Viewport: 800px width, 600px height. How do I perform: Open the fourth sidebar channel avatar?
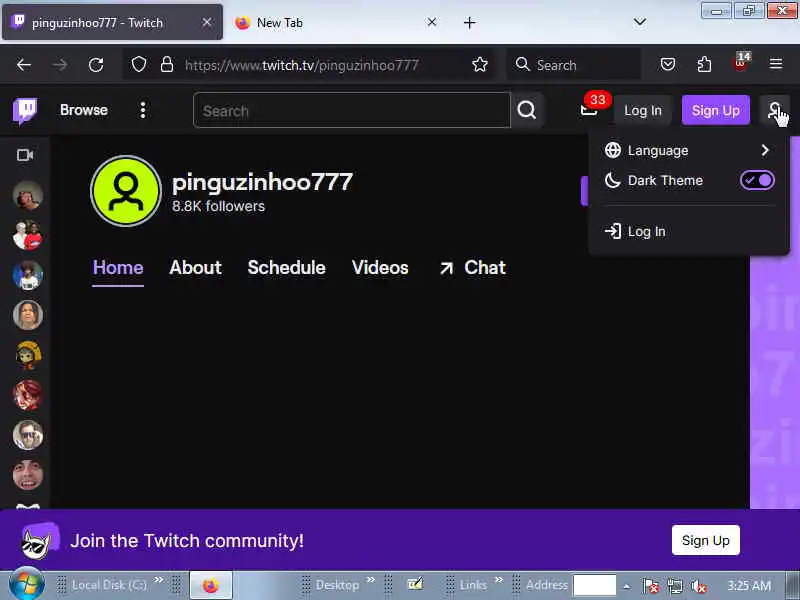[x=28, y=315]
